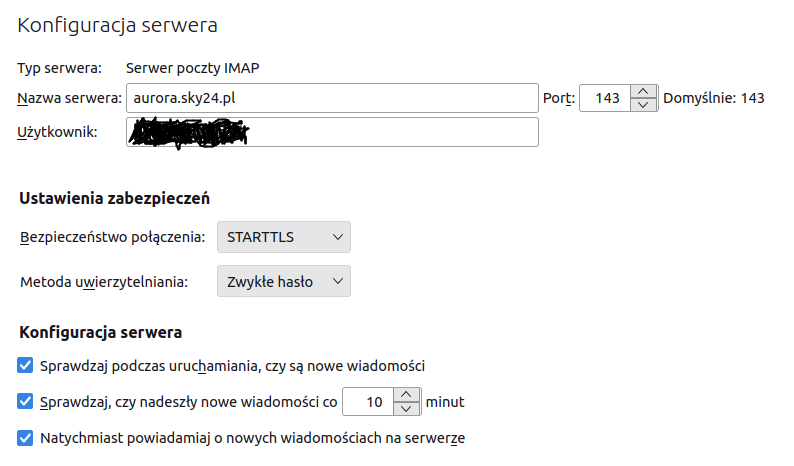Click the Użytkownik label
Viewport: 794px width, 466px height.
(57, 132)
